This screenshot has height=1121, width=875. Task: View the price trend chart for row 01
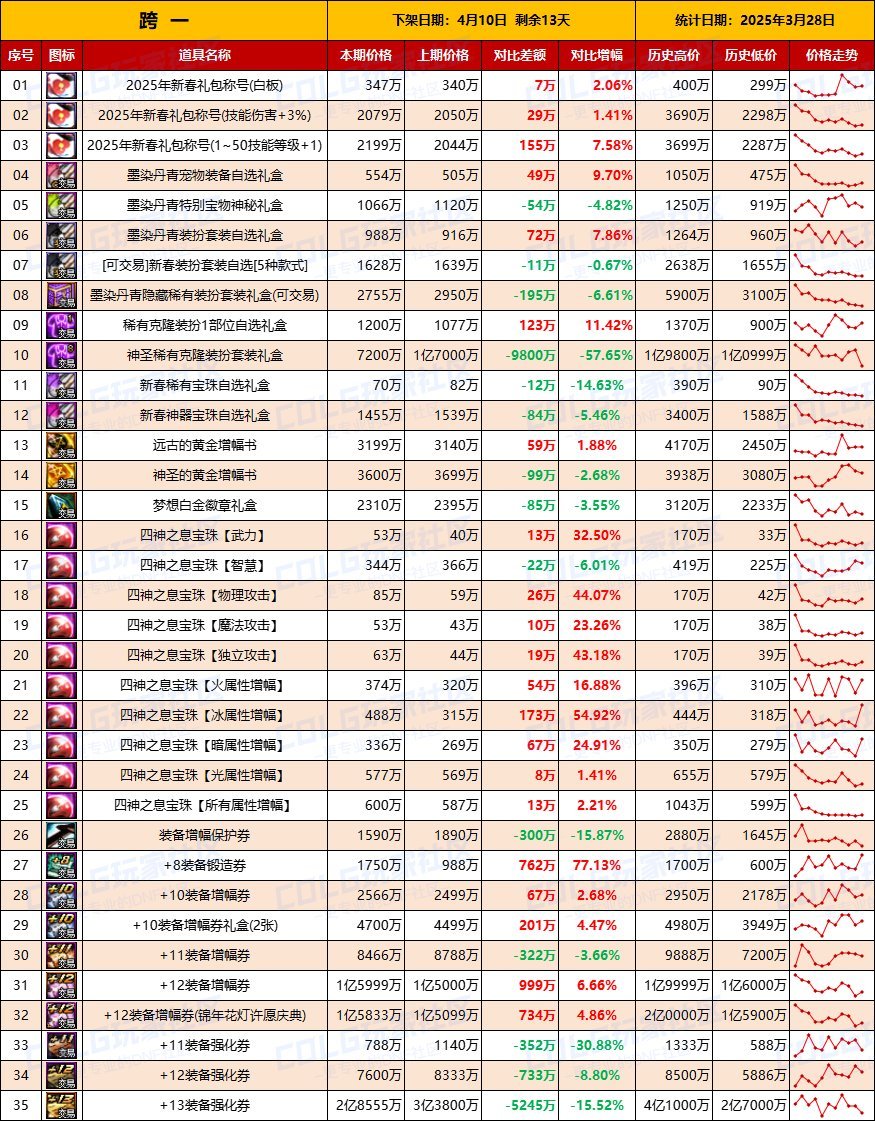pyautogui.click(x=828, y=86)
